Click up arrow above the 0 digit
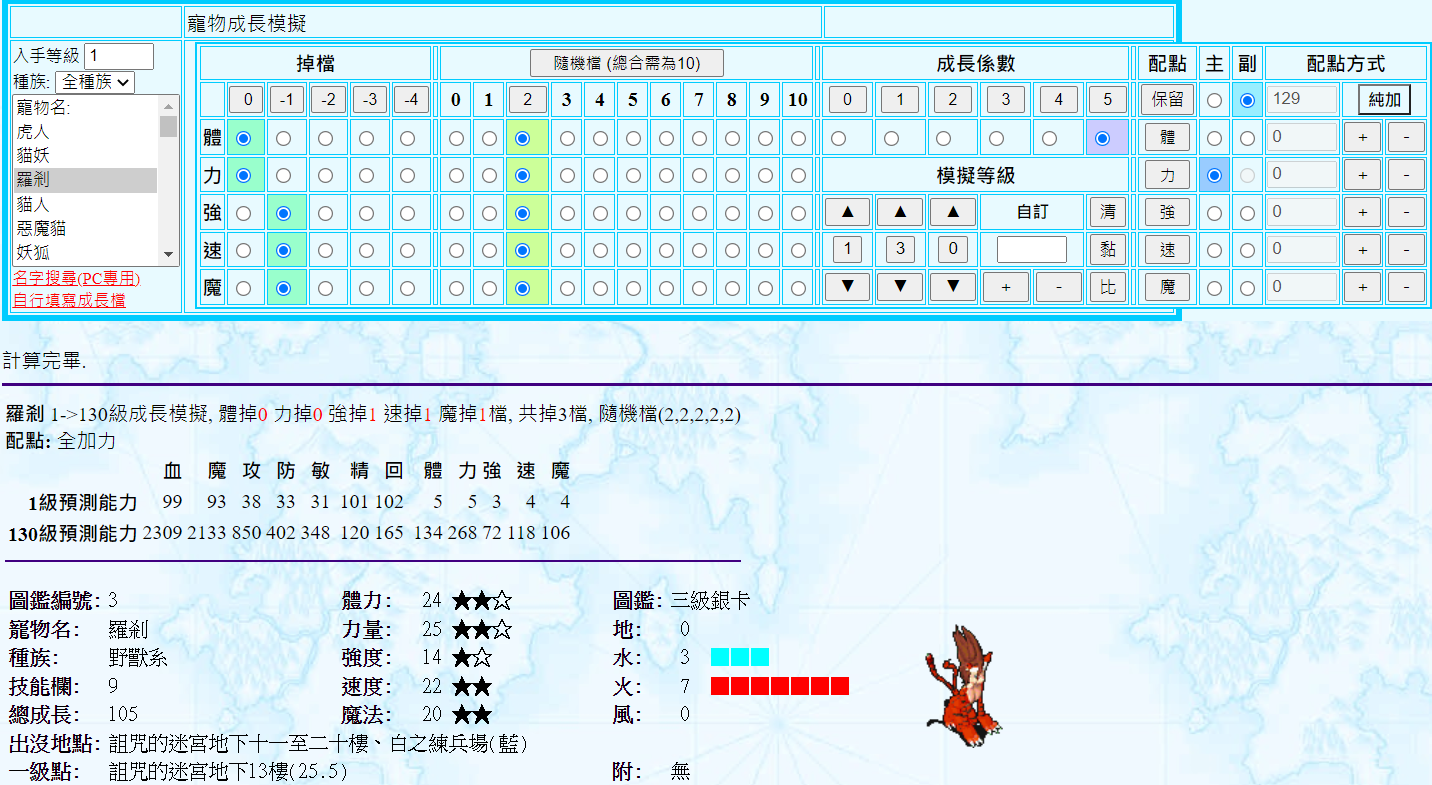The width and height of the screenshot is (1432, 785). [x=953, y=212]
